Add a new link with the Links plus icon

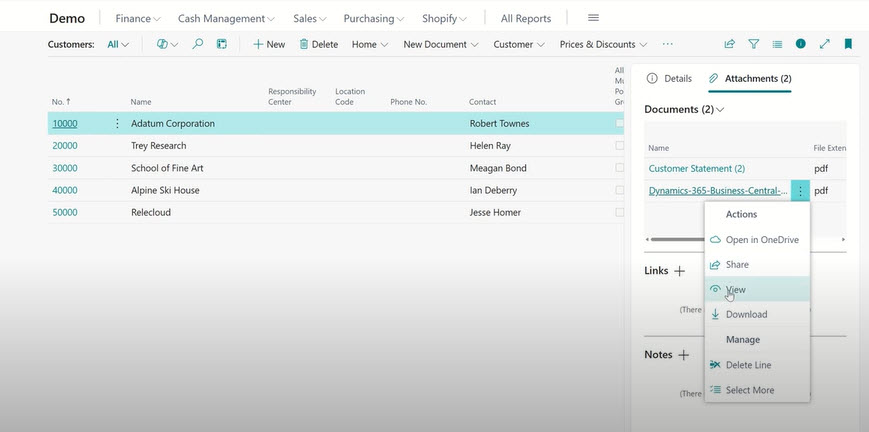coord(679,271)
